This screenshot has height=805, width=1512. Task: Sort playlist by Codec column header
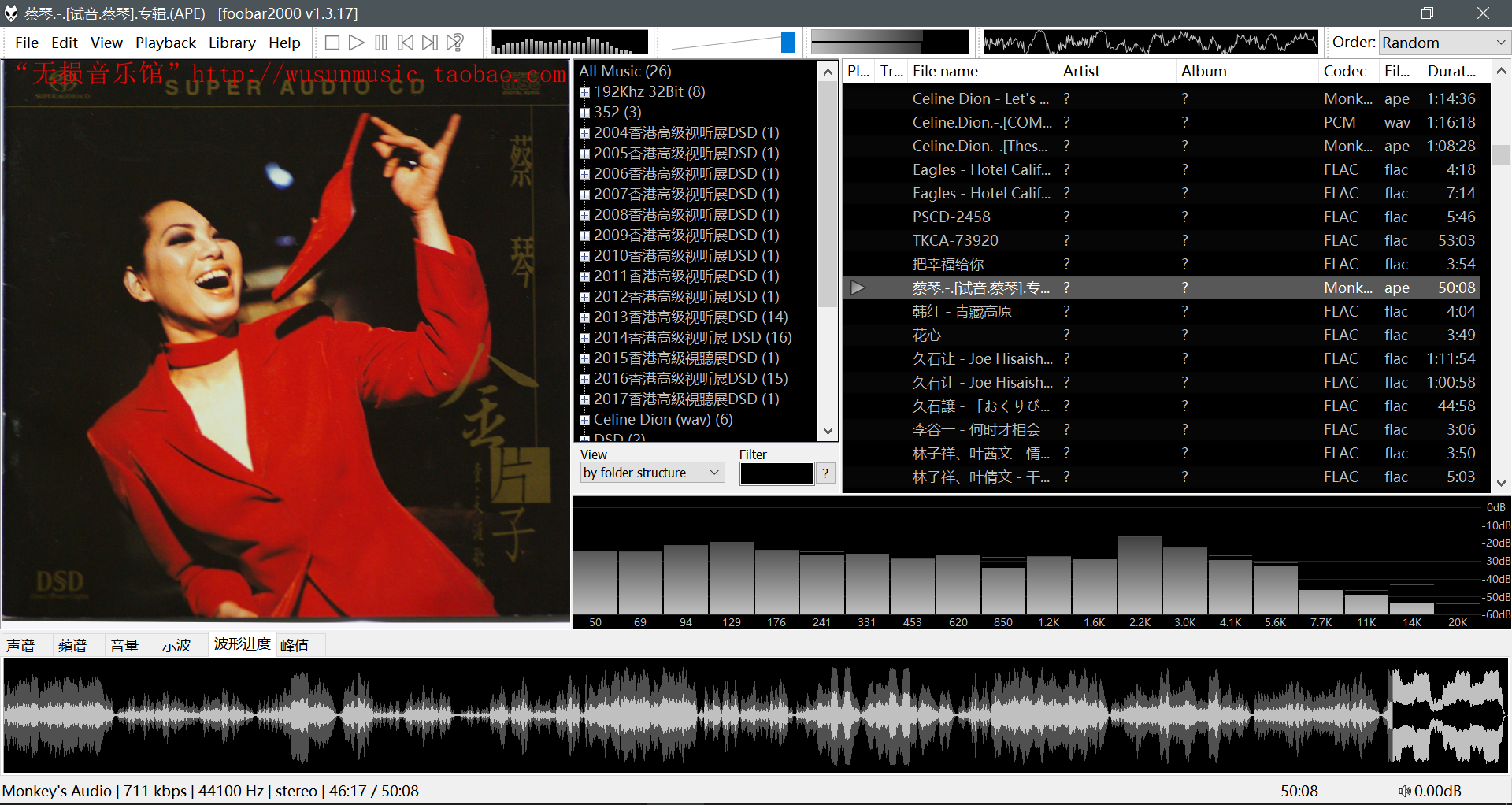[1344, 71]
